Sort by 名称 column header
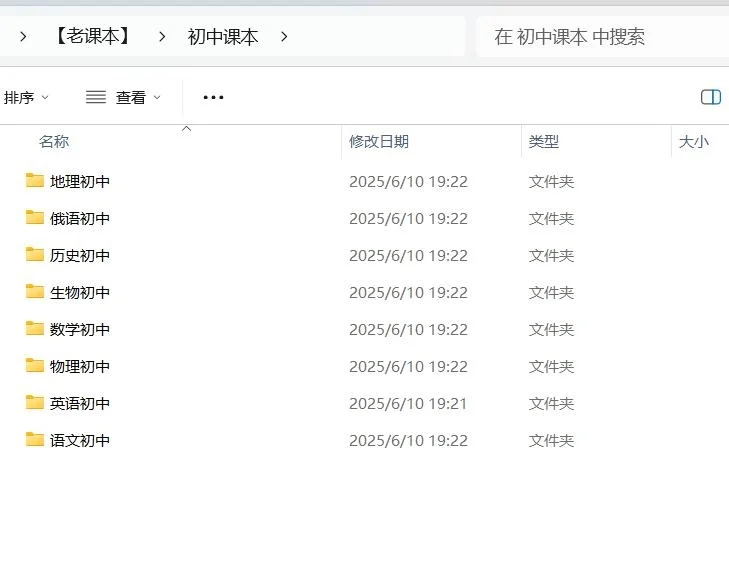 tap(54, 141)
